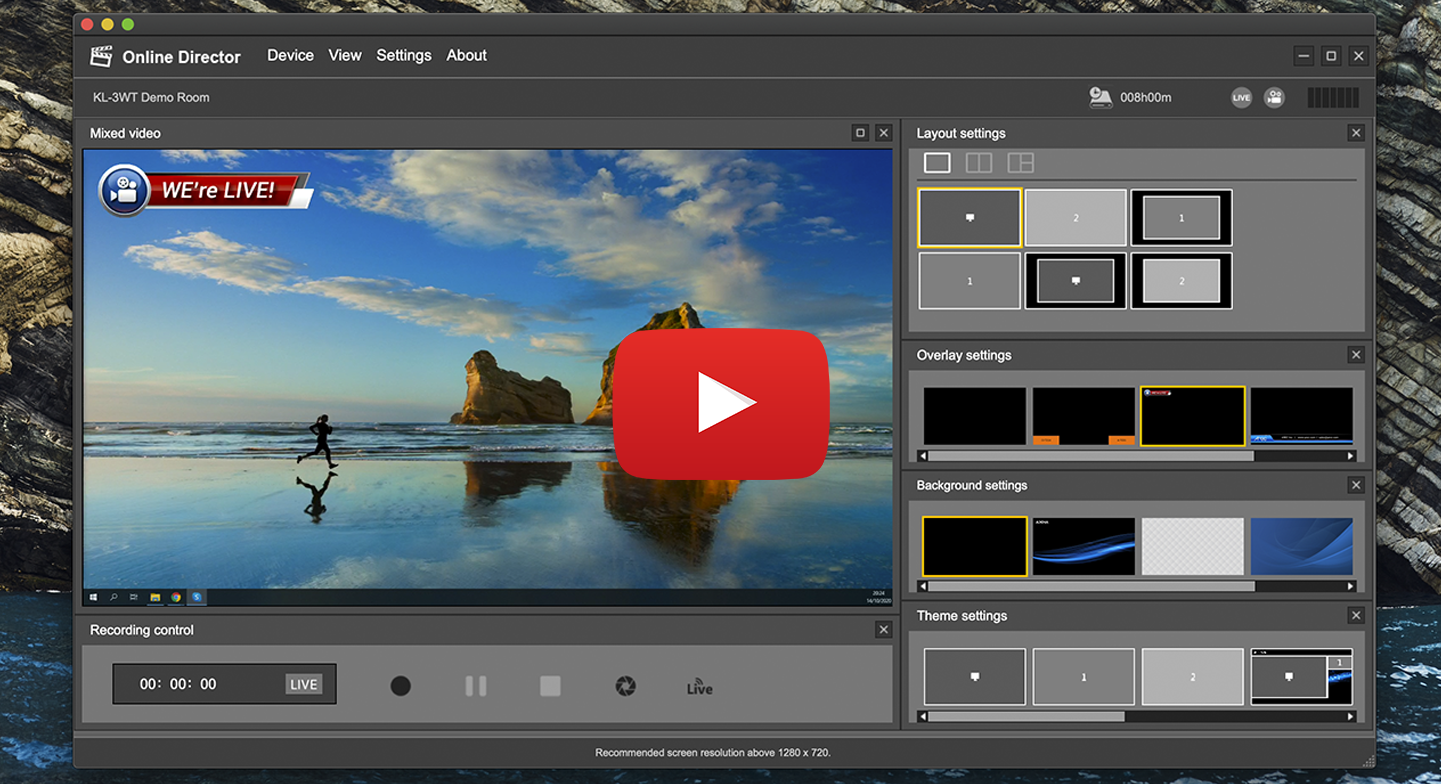
Task: Click the Background settings horizontal scrollbar
Action: point(1092,586)
